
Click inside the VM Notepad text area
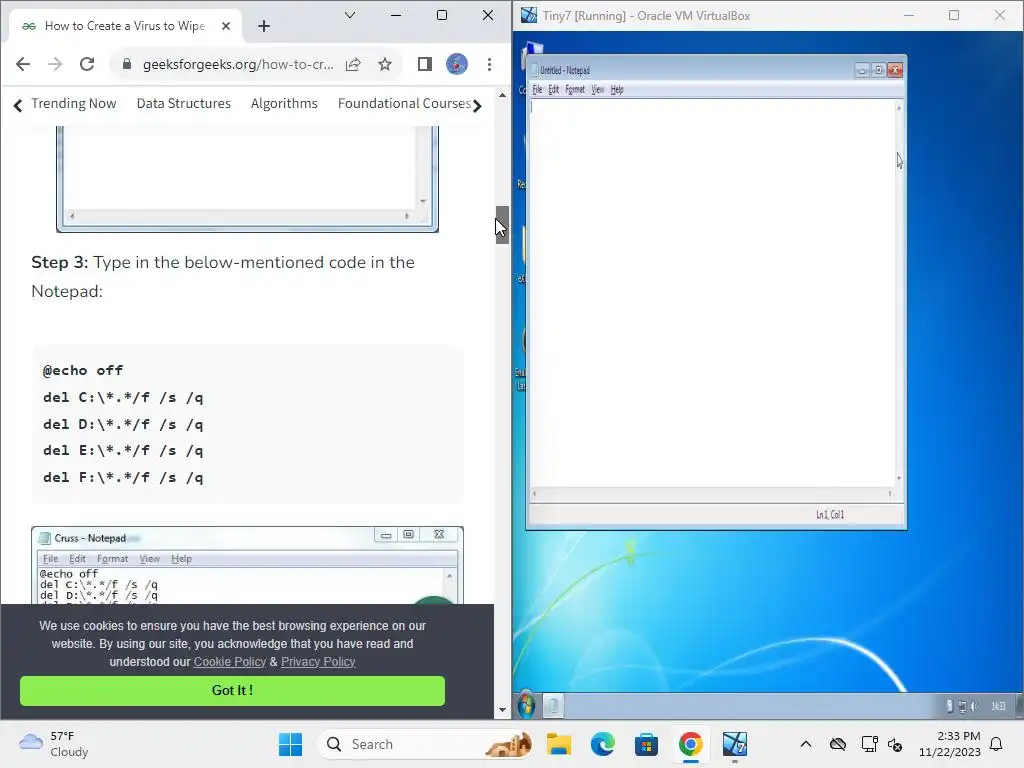[x=711, y=293]
